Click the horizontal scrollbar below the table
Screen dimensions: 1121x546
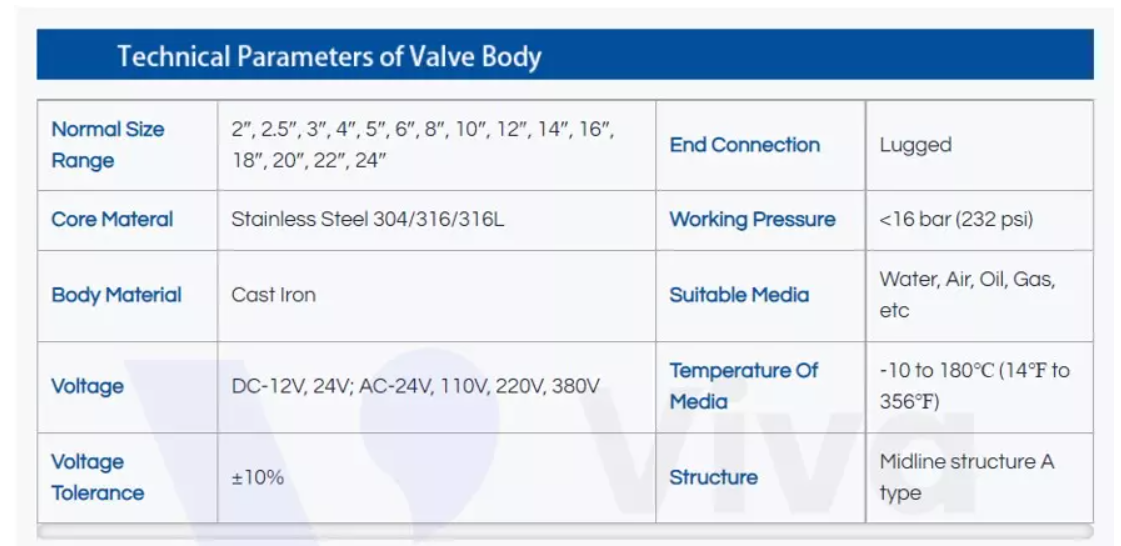tap(565, 531)
